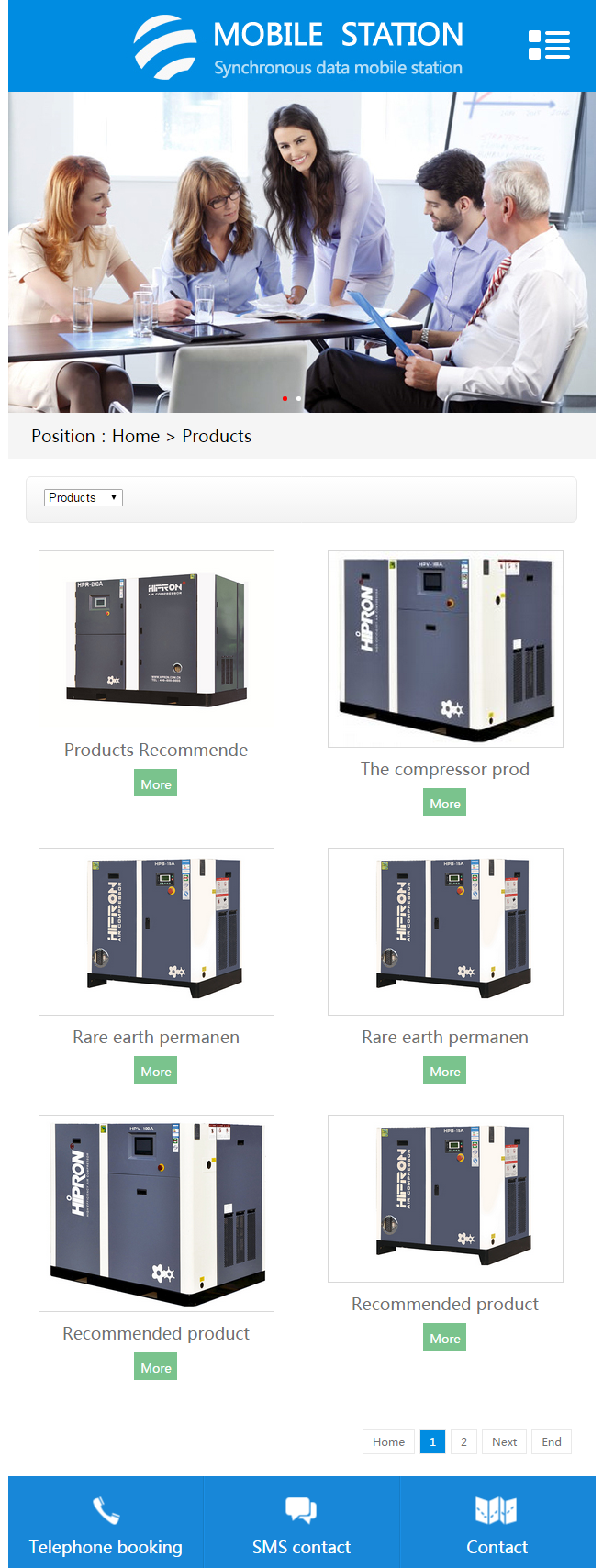Open HPR-200A compressor product thumbnail

(156, 639)
